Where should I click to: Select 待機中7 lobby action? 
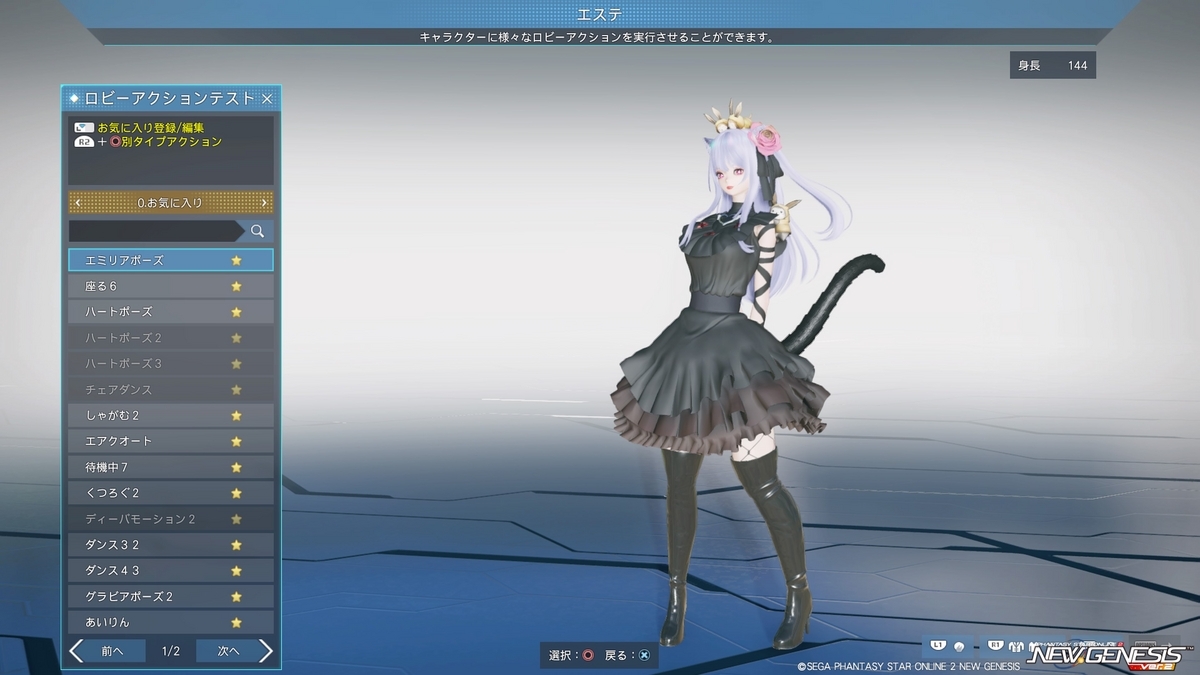click(x=171, y=468)
